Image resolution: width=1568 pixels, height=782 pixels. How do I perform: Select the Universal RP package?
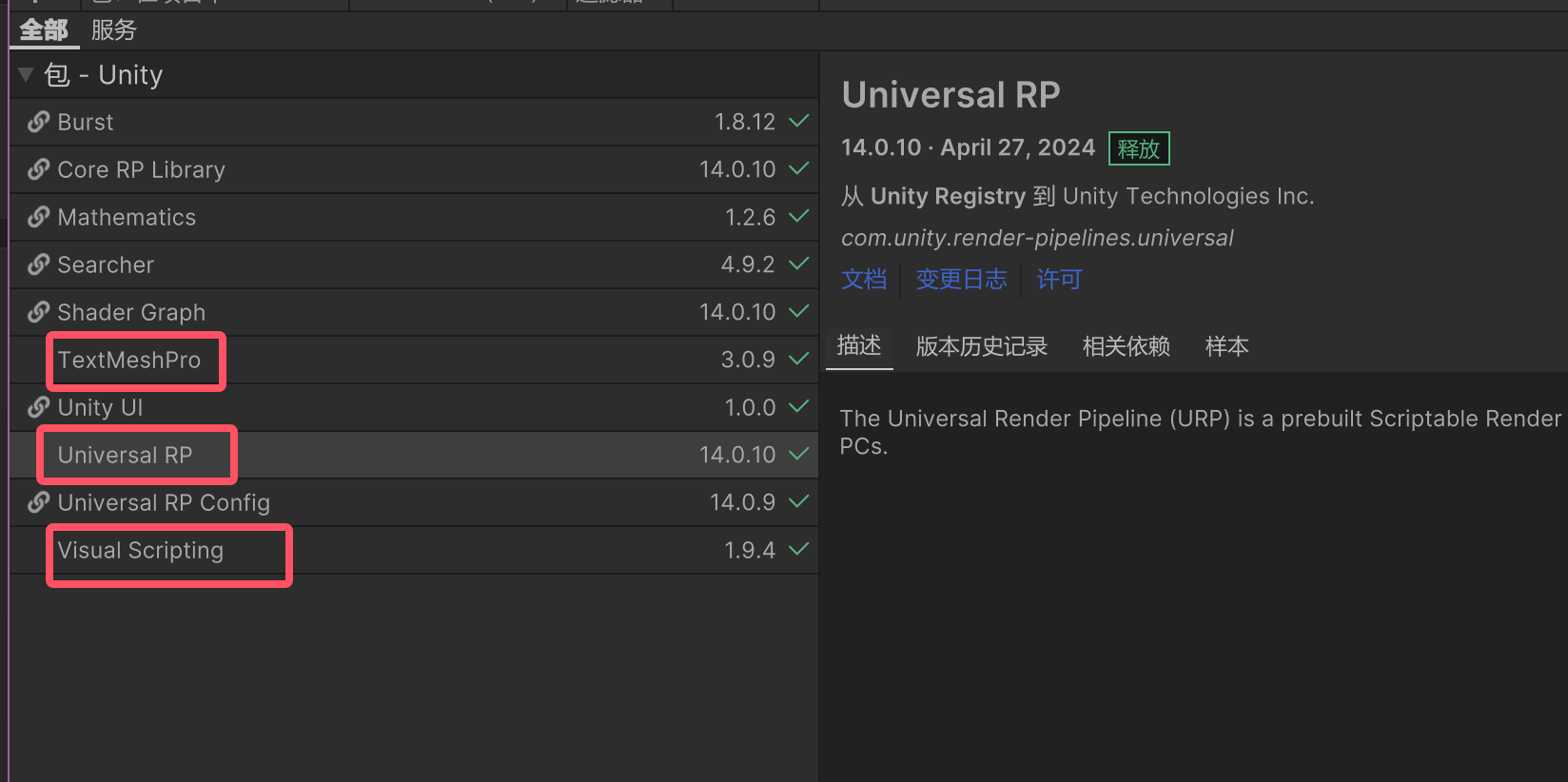(x=414, y=455)
